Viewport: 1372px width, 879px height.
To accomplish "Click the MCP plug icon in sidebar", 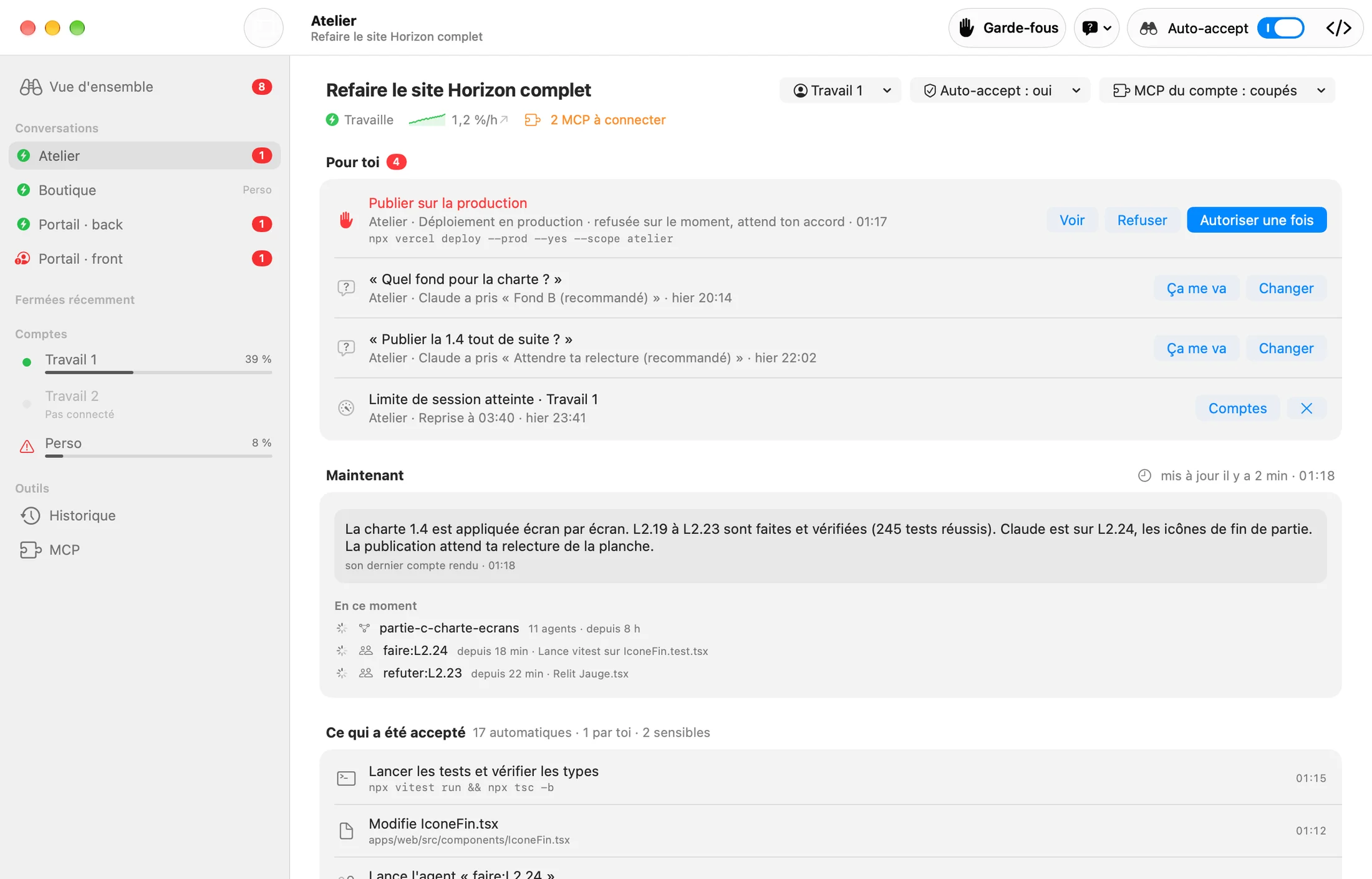I will point(31,550).
